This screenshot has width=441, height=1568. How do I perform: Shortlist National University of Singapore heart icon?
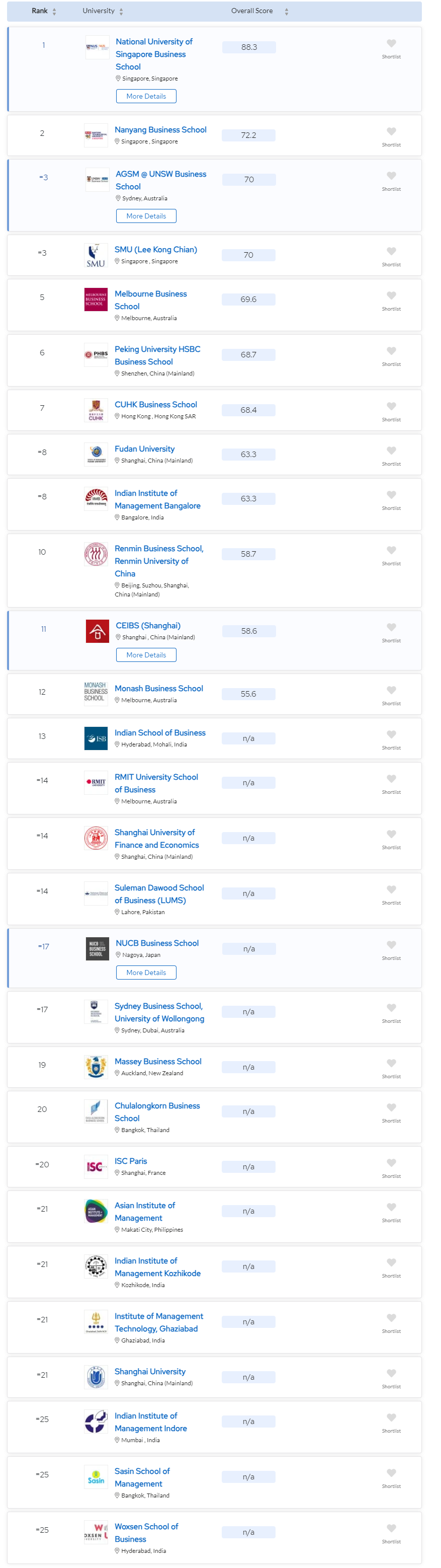(x=391, y=43)
